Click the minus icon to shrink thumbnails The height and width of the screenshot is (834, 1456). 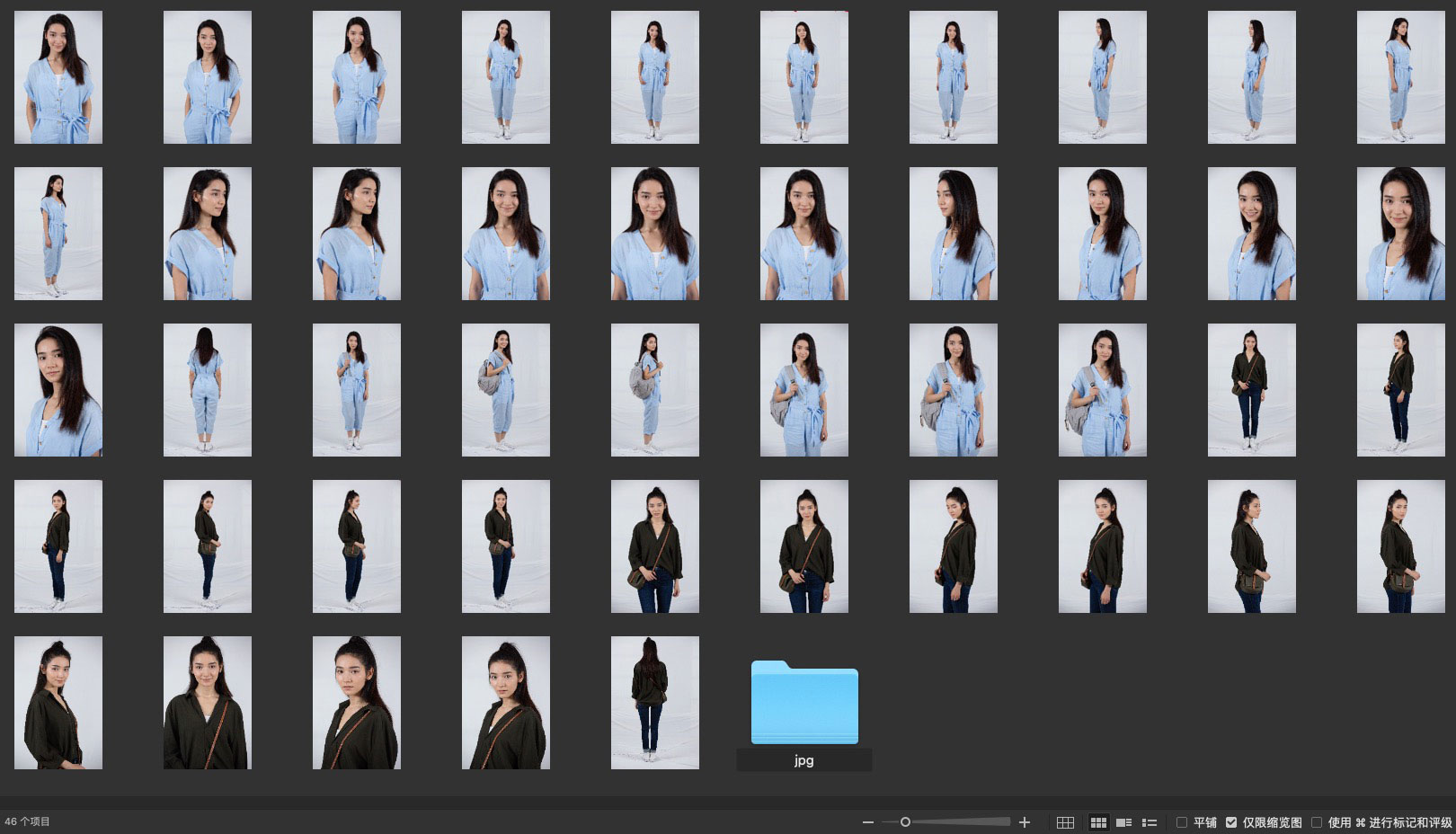867,822
